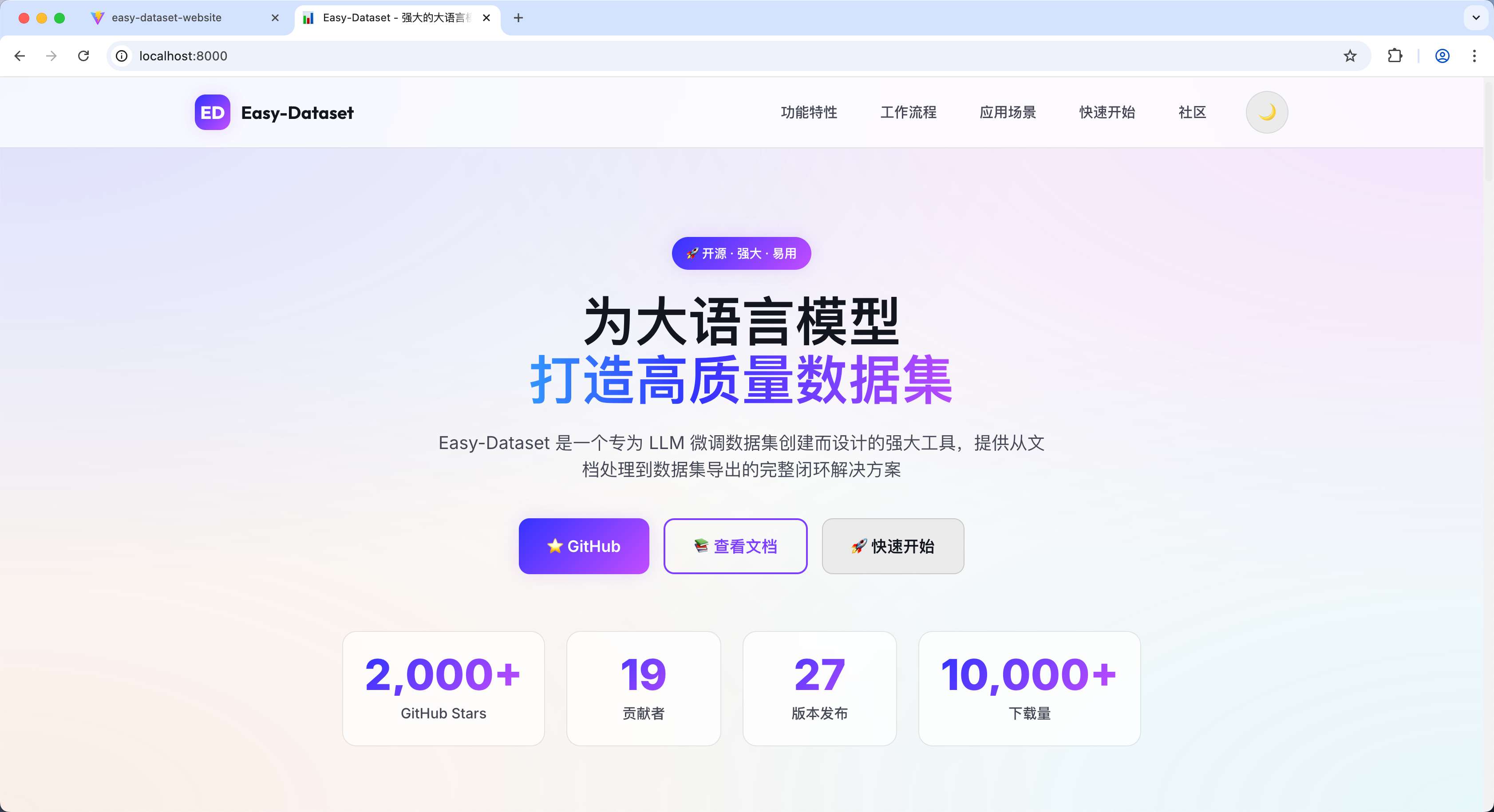Open the 查看文档 docs button
Image resolution: width=1494 pixels, height=812 pixels.
tap(735, 546)
